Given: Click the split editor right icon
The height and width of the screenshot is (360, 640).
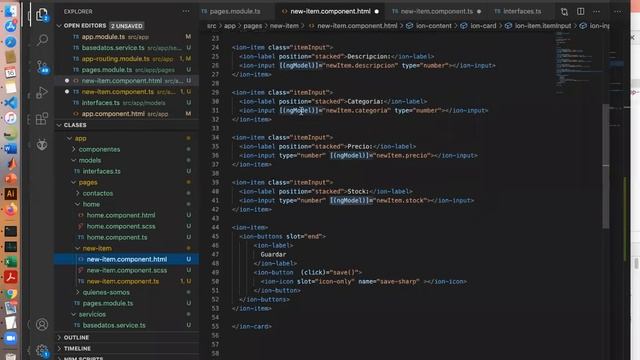Looking at the screenshot, I should [580, 11].
